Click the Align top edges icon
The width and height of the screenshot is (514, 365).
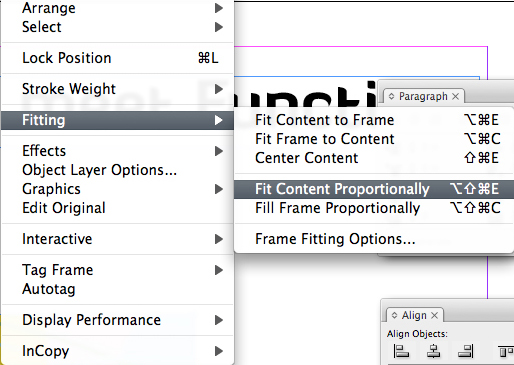[506, 351]
